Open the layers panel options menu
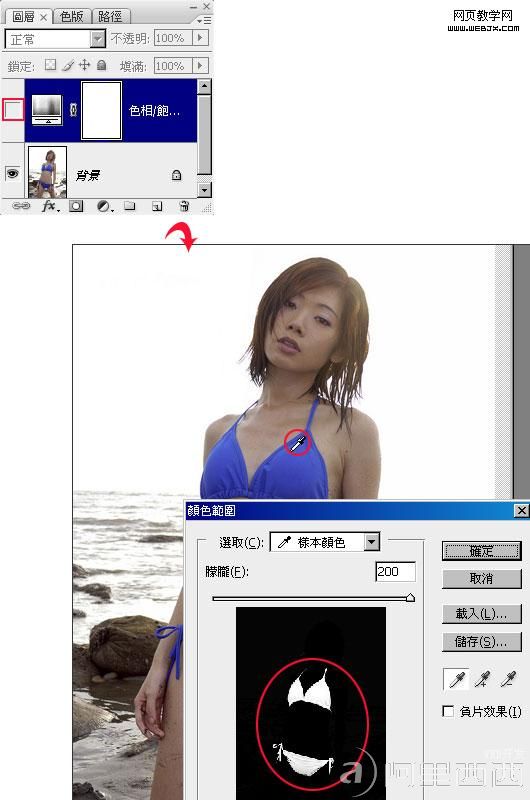The width and height of the screenshot is (530, 800). pos(204,20)
